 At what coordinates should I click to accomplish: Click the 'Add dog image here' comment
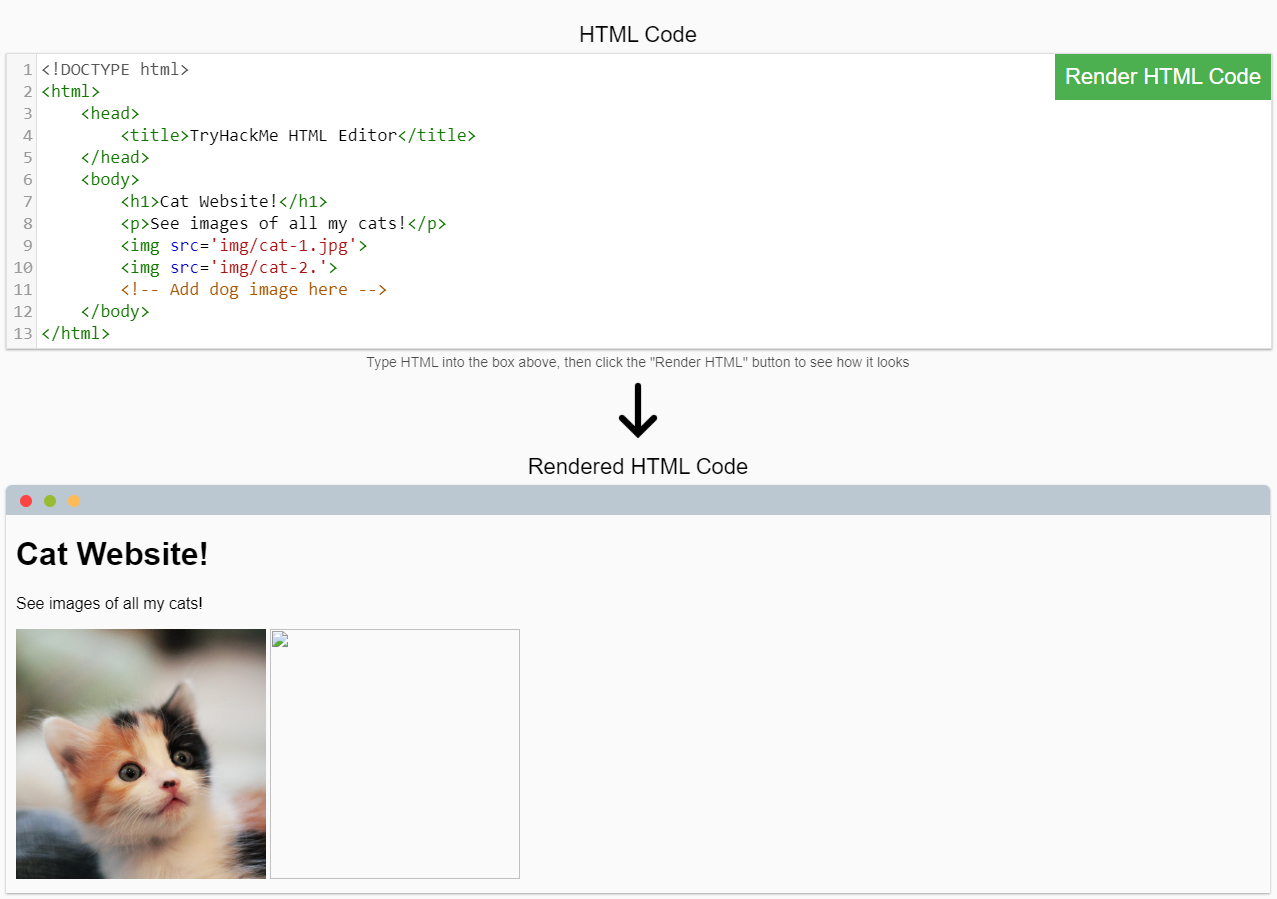coord(254,290)
